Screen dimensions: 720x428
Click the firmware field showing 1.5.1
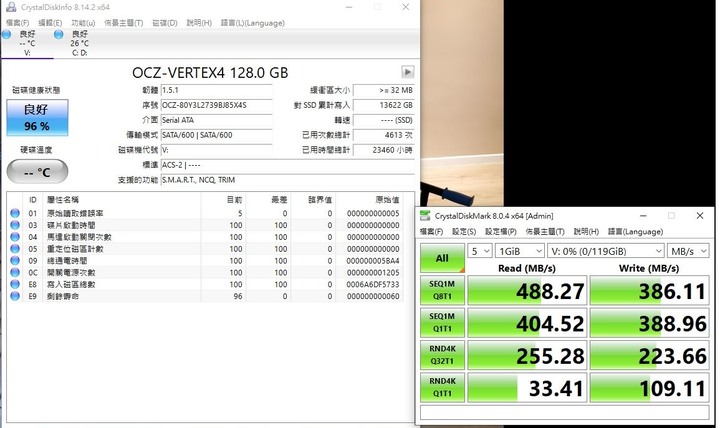(216, 90)
